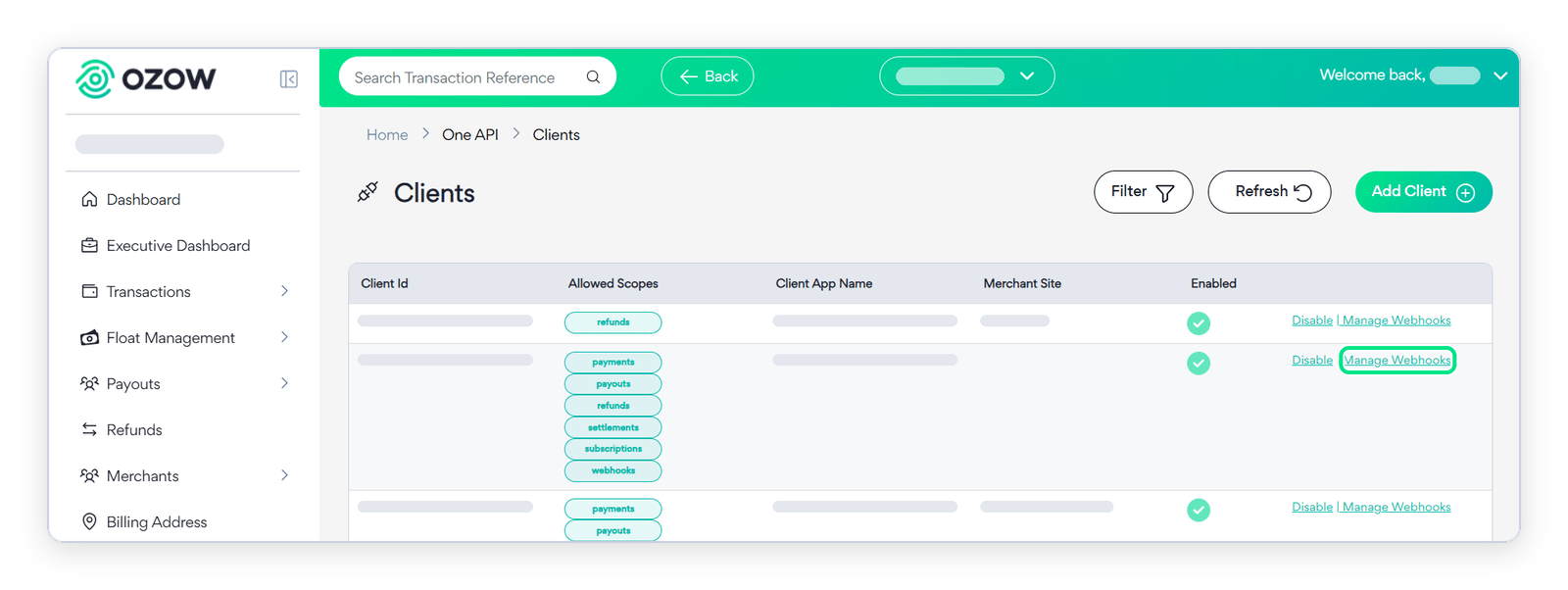The image size is (1568, 590).
Task: Click the Payouts people icon
Action: [89, 383]
